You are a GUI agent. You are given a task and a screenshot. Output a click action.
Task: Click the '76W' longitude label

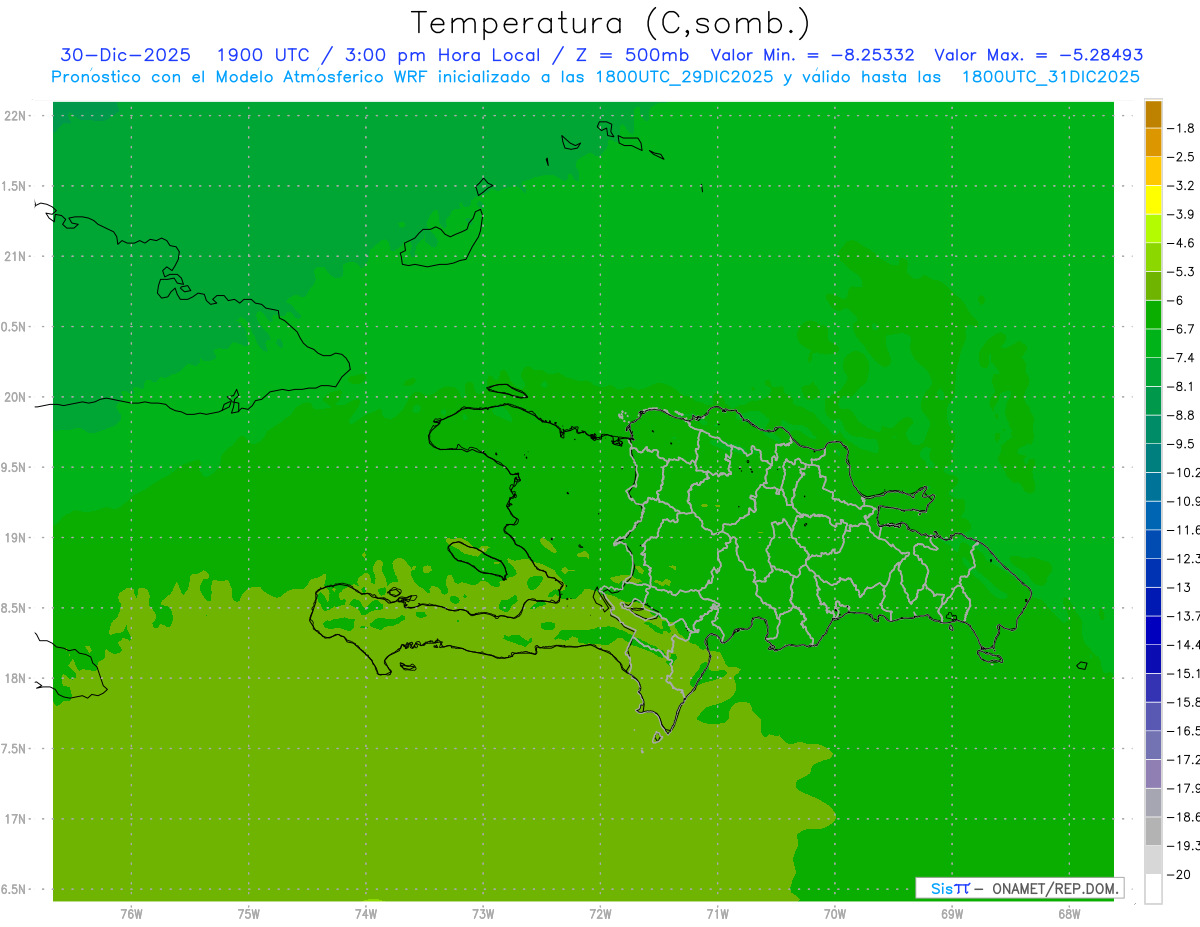[131, 913]
